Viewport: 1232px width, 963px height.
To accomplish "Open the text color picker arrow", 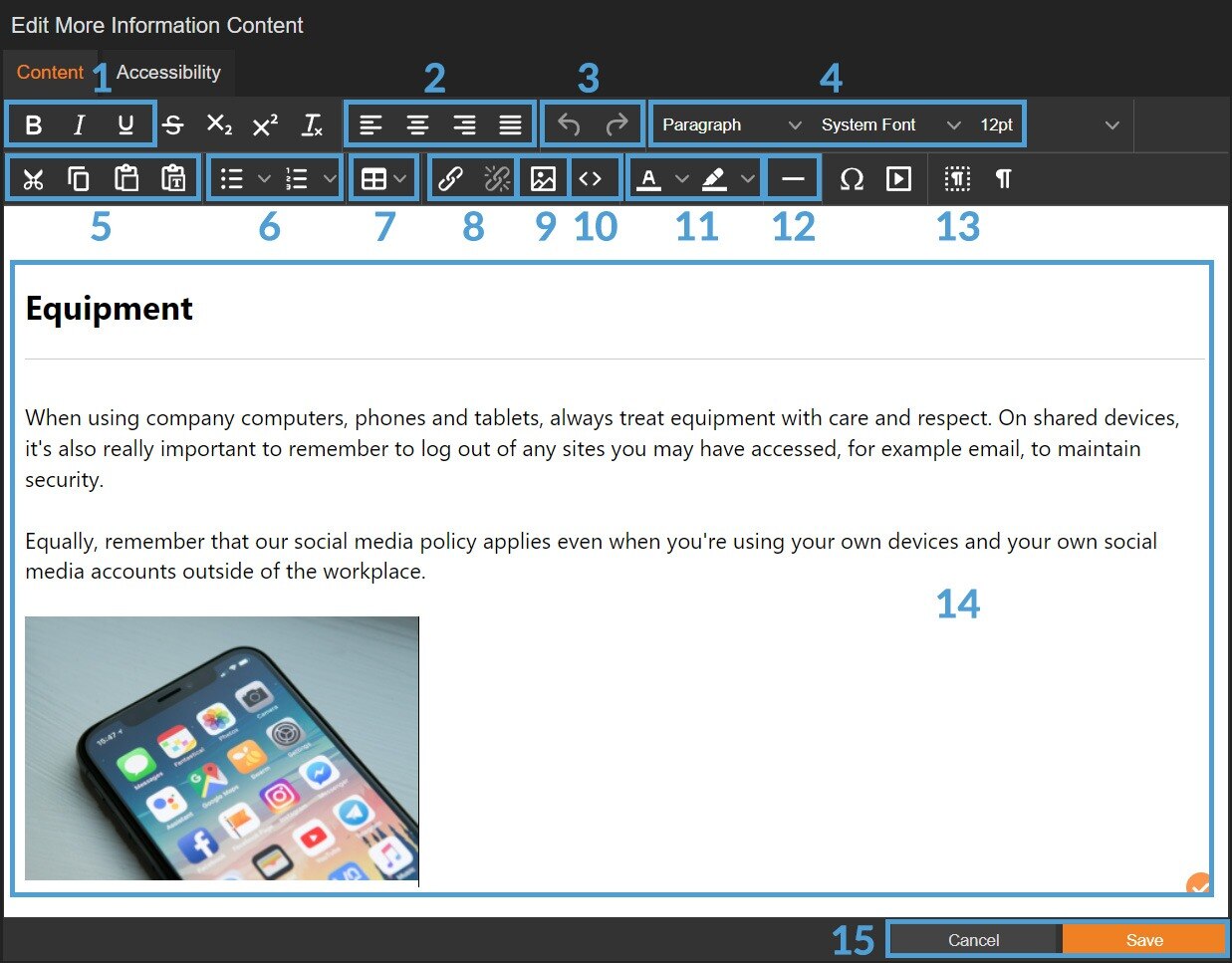I will point(682,178).
